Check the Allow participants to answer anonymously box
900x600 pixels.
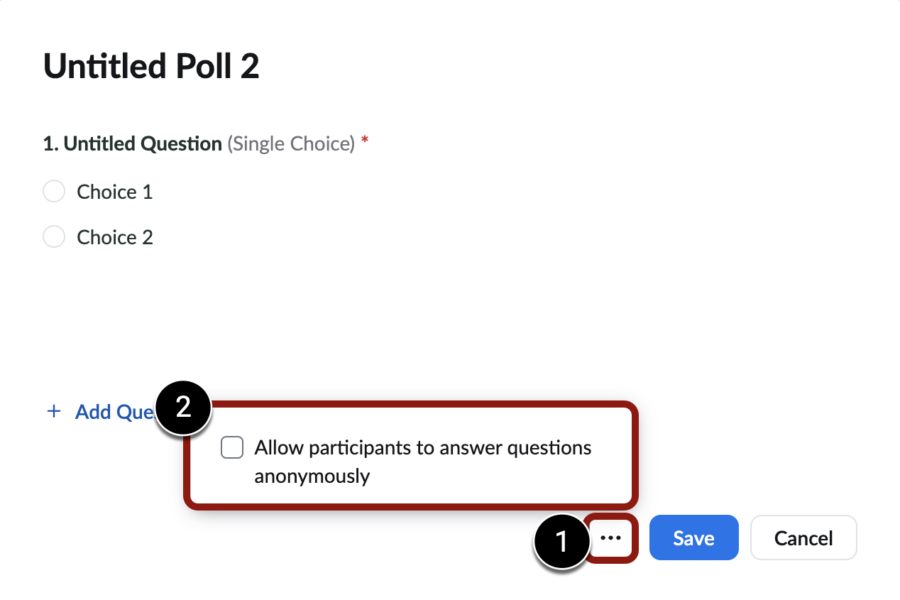[231, 447]
